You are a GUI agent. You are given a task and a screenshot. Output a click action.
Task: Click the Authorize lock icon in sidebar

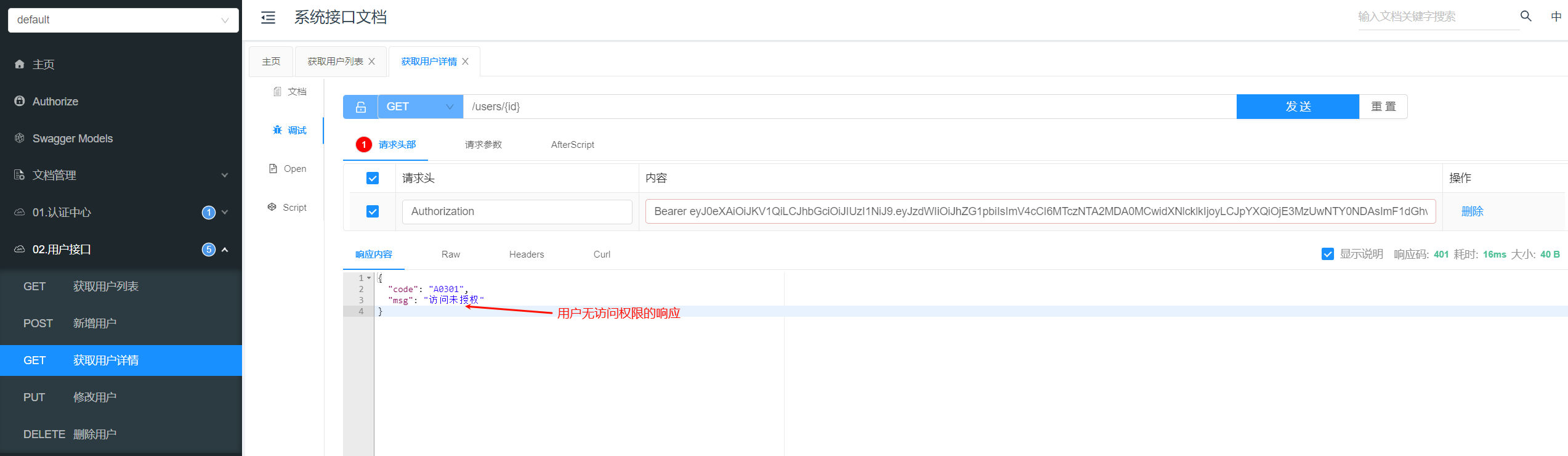pos(20,101)
